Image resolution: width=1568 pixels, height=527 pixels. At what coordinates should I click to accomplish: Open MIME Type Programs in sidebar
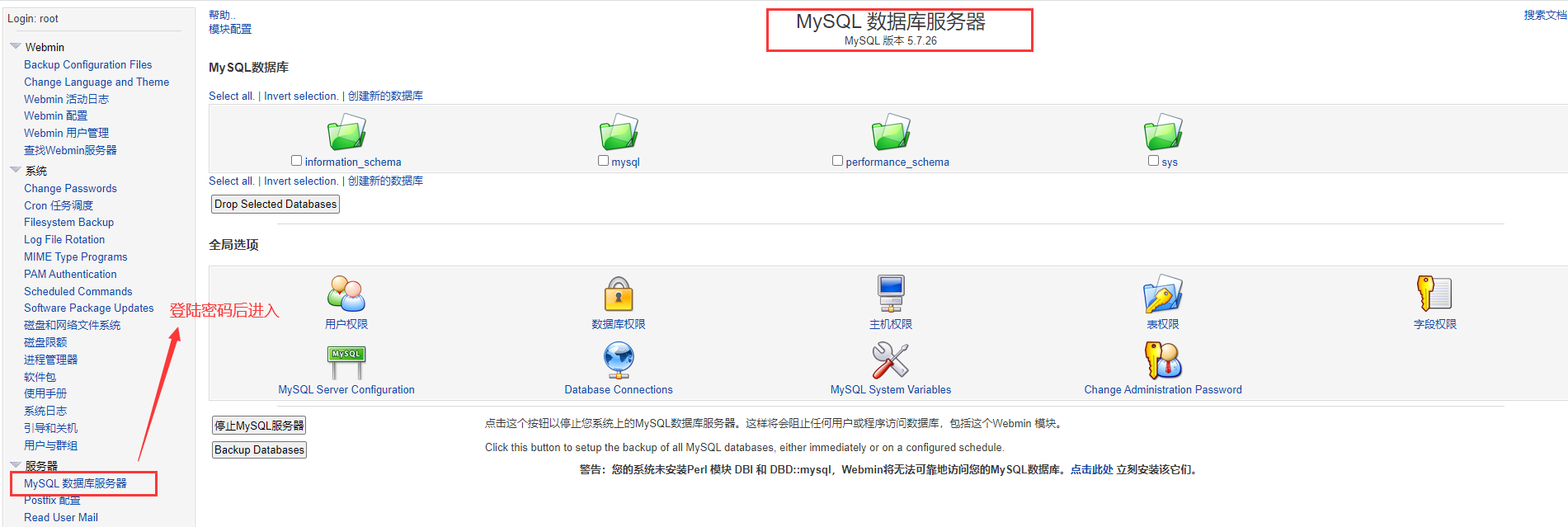coord(75,256)
